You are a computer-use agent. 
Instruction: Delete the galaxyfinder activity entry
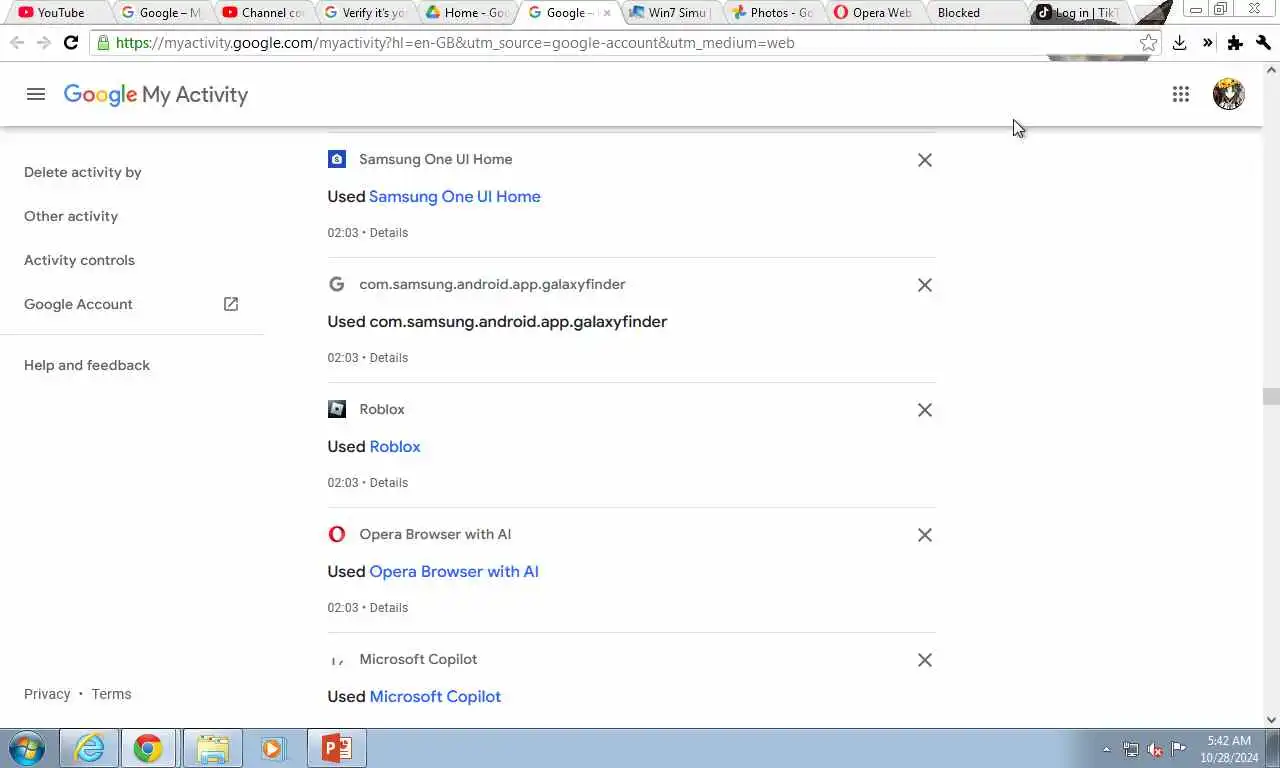[x=925, y=285]
